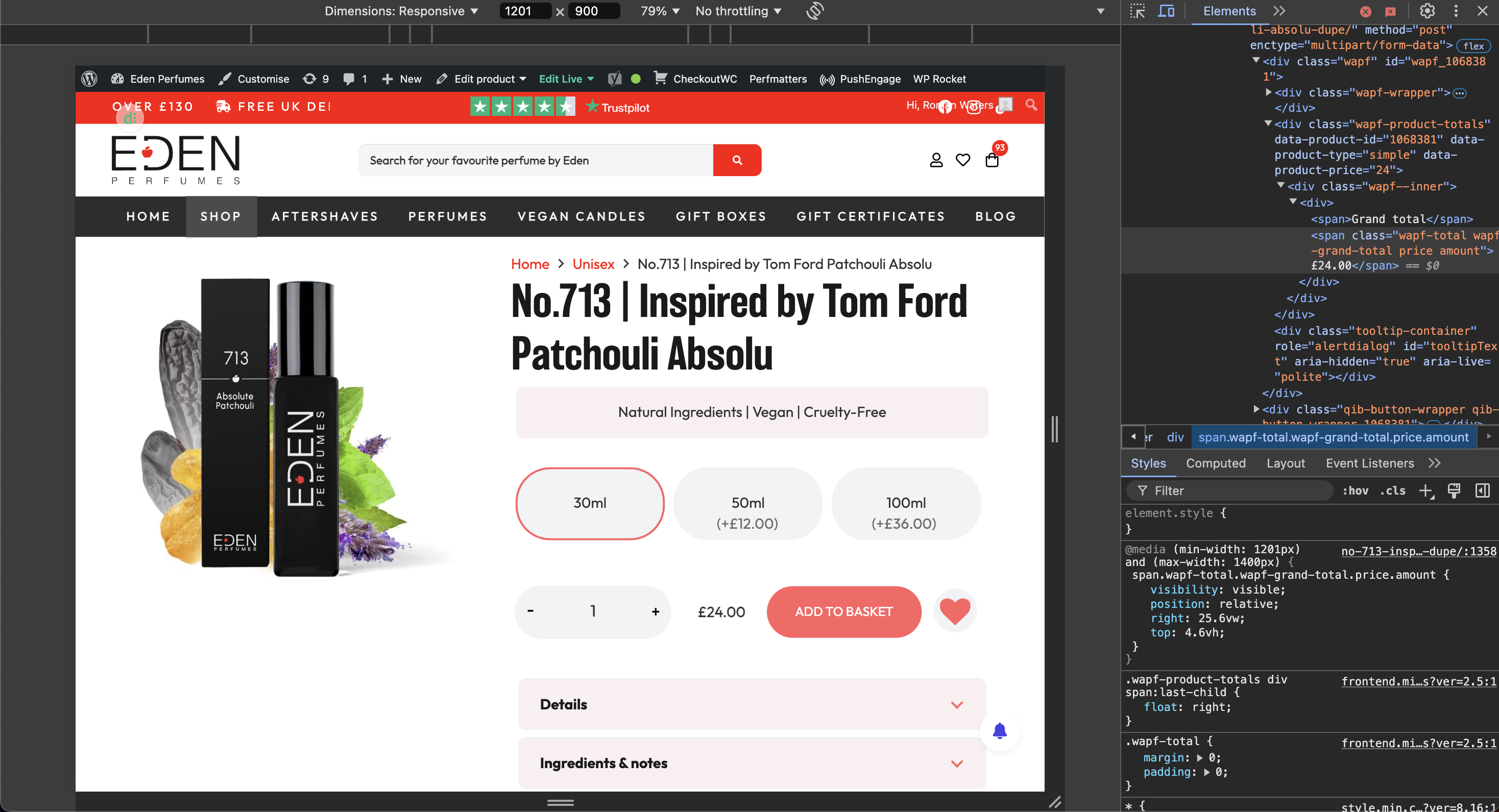Open the SHOP navigation menu item
Image resolution: width=1499 pixels, height=812 pixels.
click(x=221, y=216)
